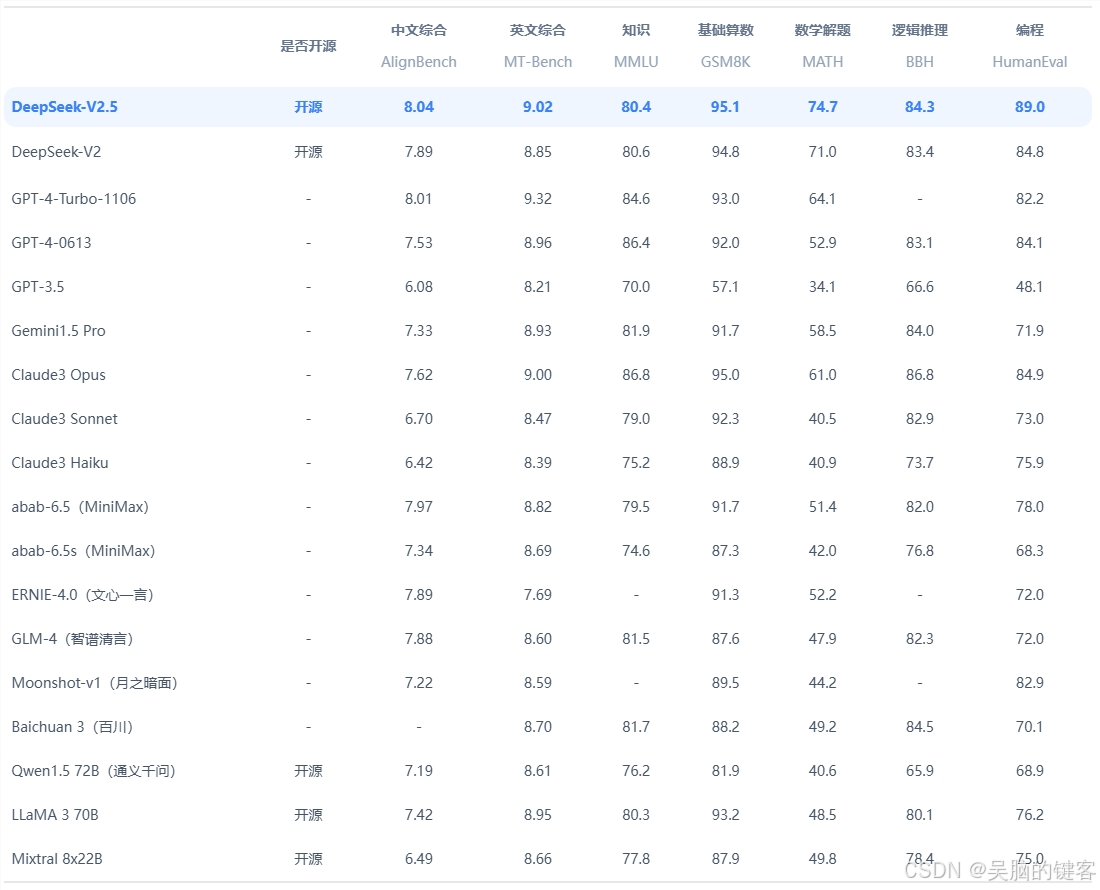Click the 逻辑推理 header label

(920, 30)
